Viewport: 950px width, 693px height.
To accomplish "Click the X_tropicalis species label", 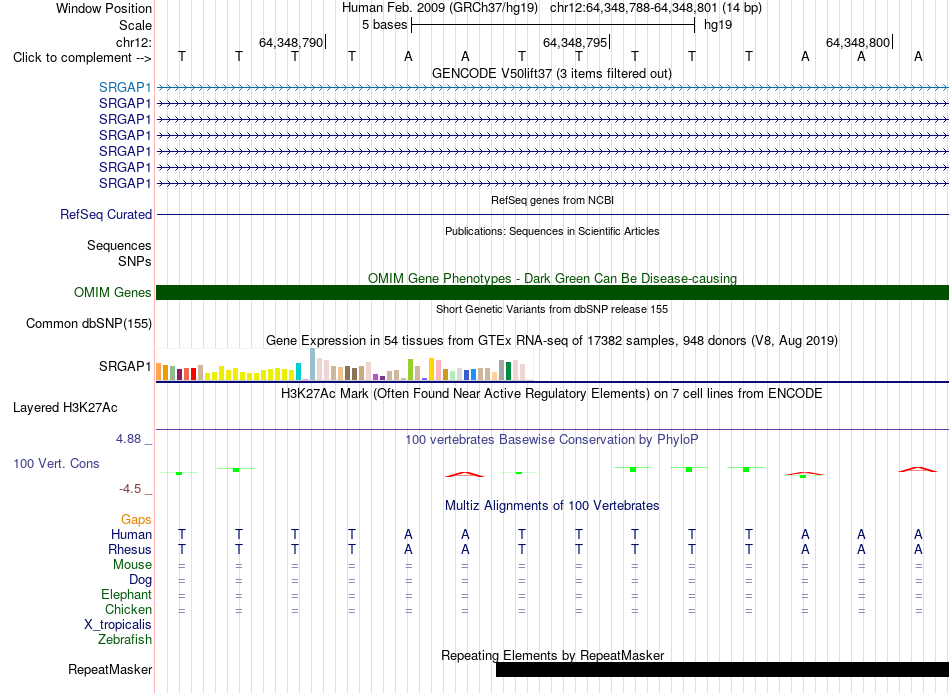I will tap(118, 625).
